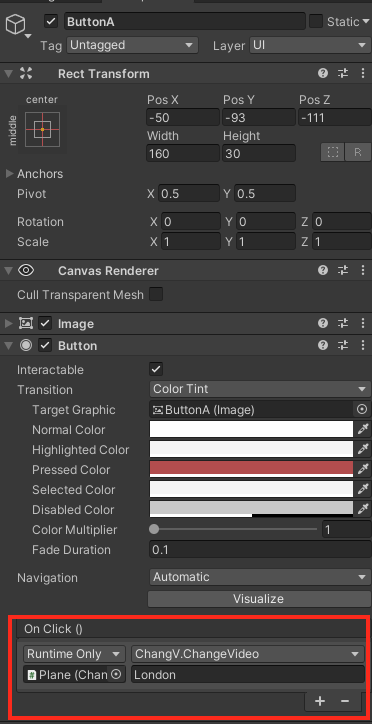This screenshot has width=372, height=724.
Task: Collapse the Button component
Action: [8, 345]
